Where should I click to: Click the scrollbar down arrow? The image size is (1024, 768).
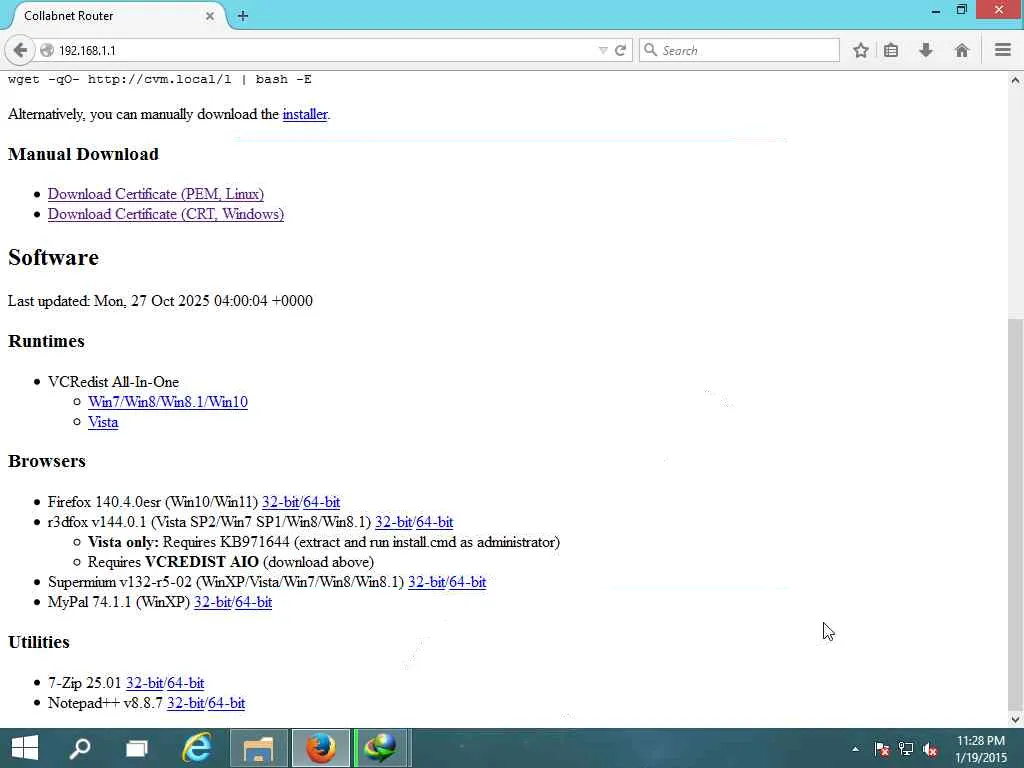tap(1016, 720)
